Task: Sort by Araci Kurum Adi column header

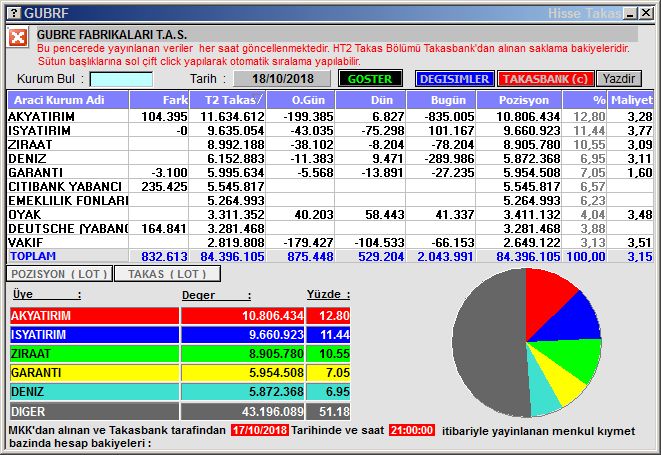Action: coord(68,100)
